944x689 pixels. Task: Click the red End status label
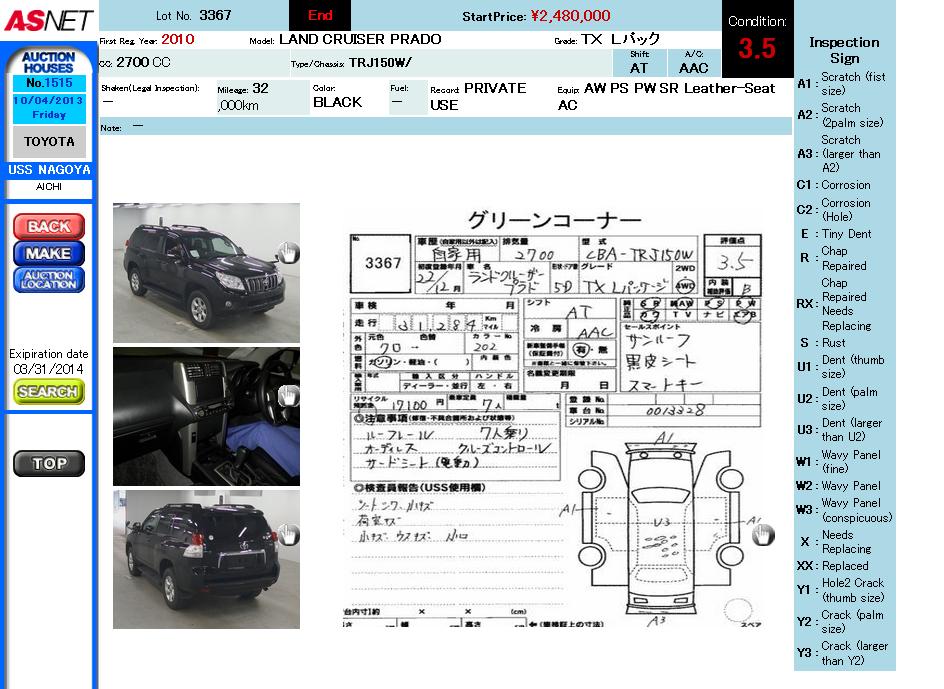(x=320, y=15)
